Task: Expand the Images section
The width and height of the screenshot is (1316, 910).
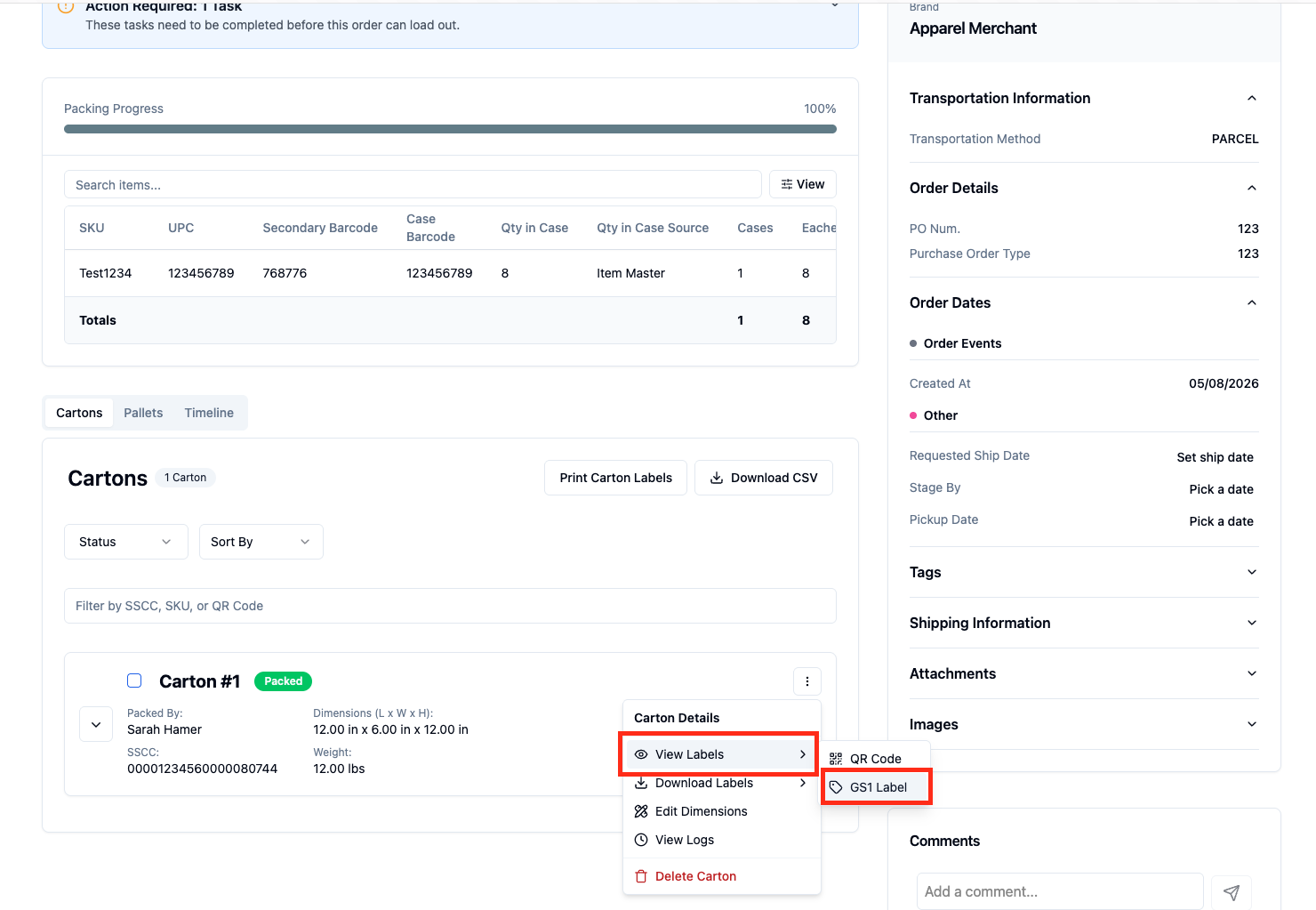Action: coord(1252,724)
